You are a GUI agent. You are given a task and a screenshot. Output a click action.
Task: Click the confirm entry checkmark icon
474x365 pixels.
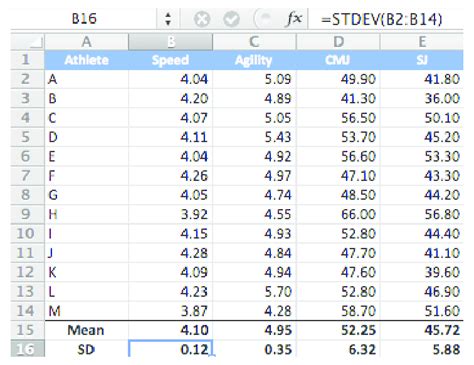click(231, 19)
